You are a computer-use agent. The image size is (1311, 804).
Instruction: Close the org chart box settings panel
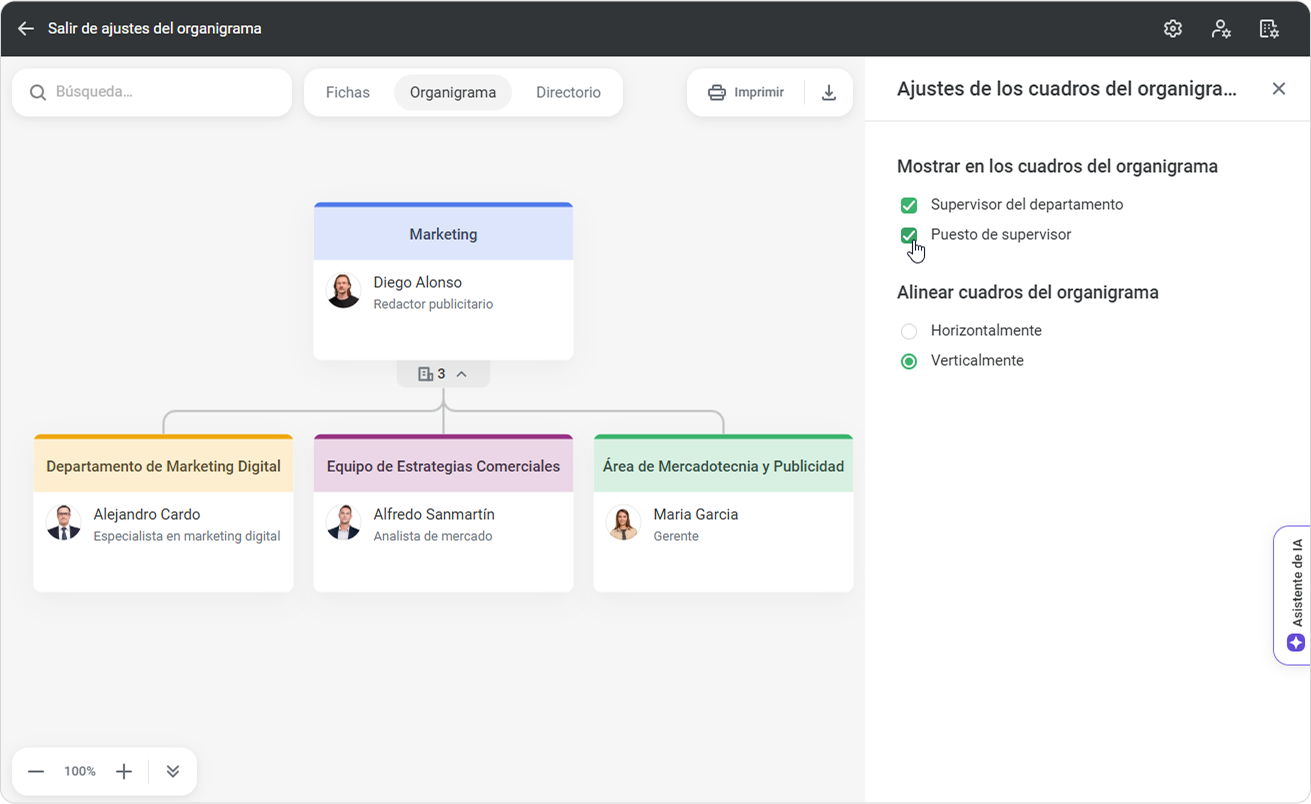click(x=1278, y=89)
